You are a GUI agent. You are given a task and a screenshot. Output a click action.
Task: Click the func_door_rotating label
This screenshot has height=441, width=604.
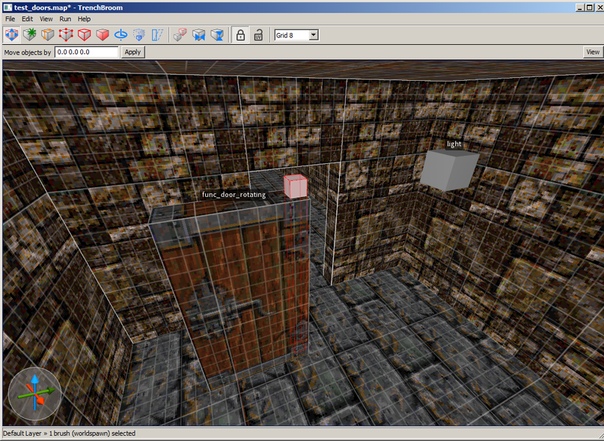(x=234, y=195)
